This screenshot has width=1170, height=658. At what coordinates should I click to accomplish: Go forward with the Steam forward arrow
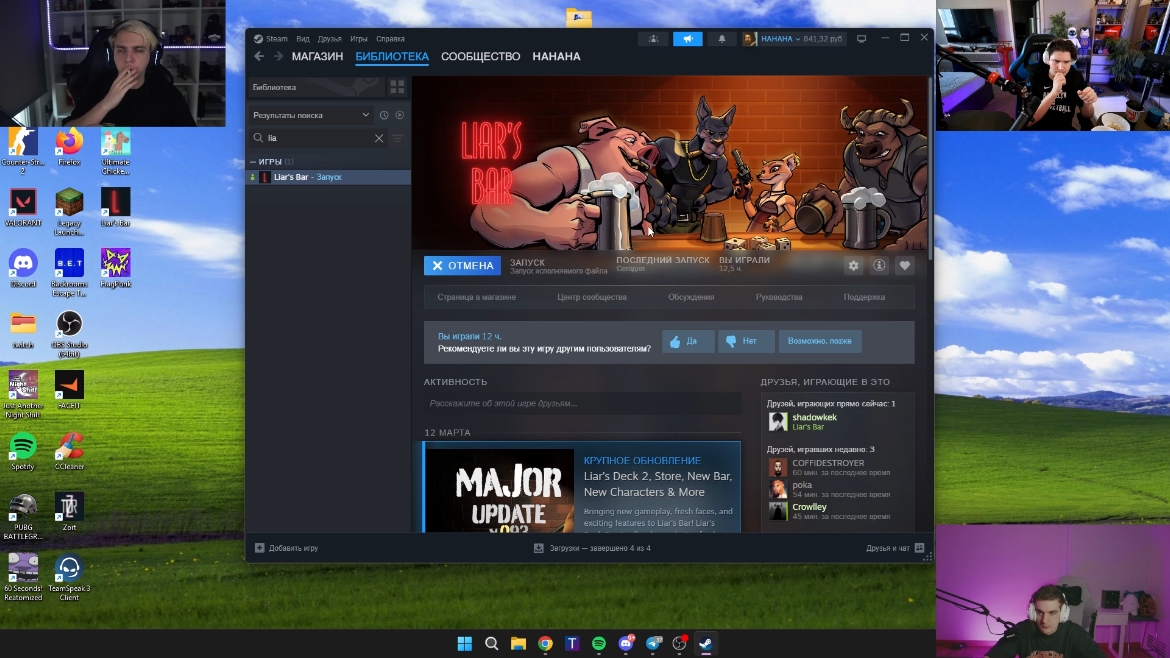point(278,56)
